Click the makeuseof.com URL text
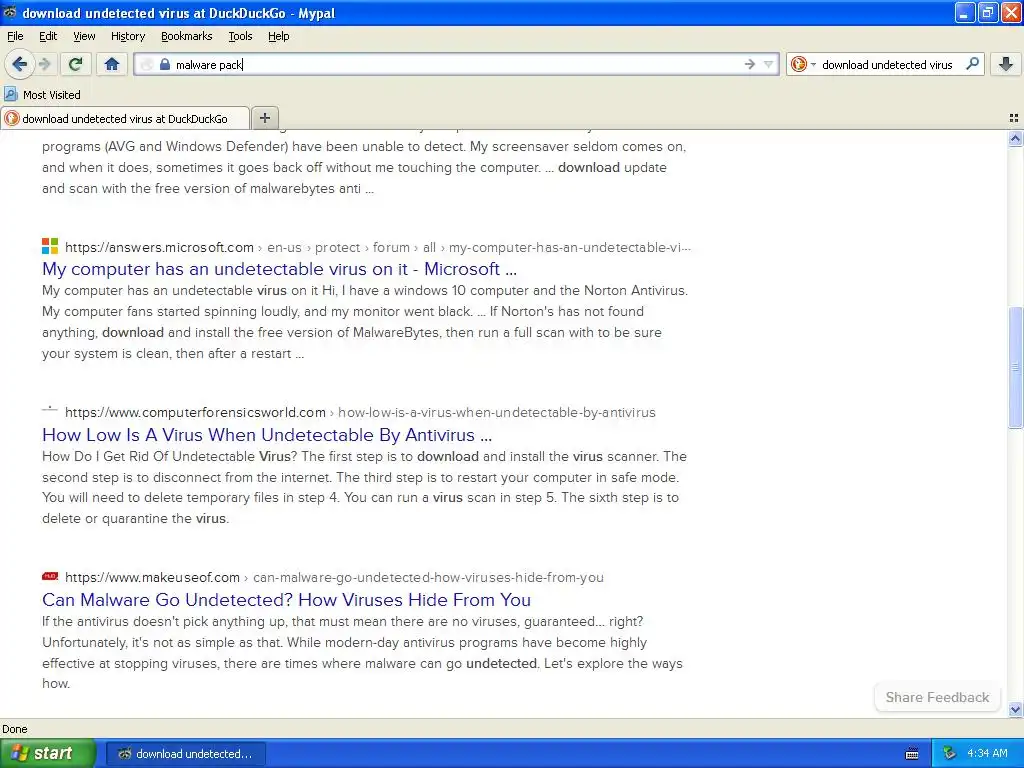1024x768 pixels. (x=152, y=577)
